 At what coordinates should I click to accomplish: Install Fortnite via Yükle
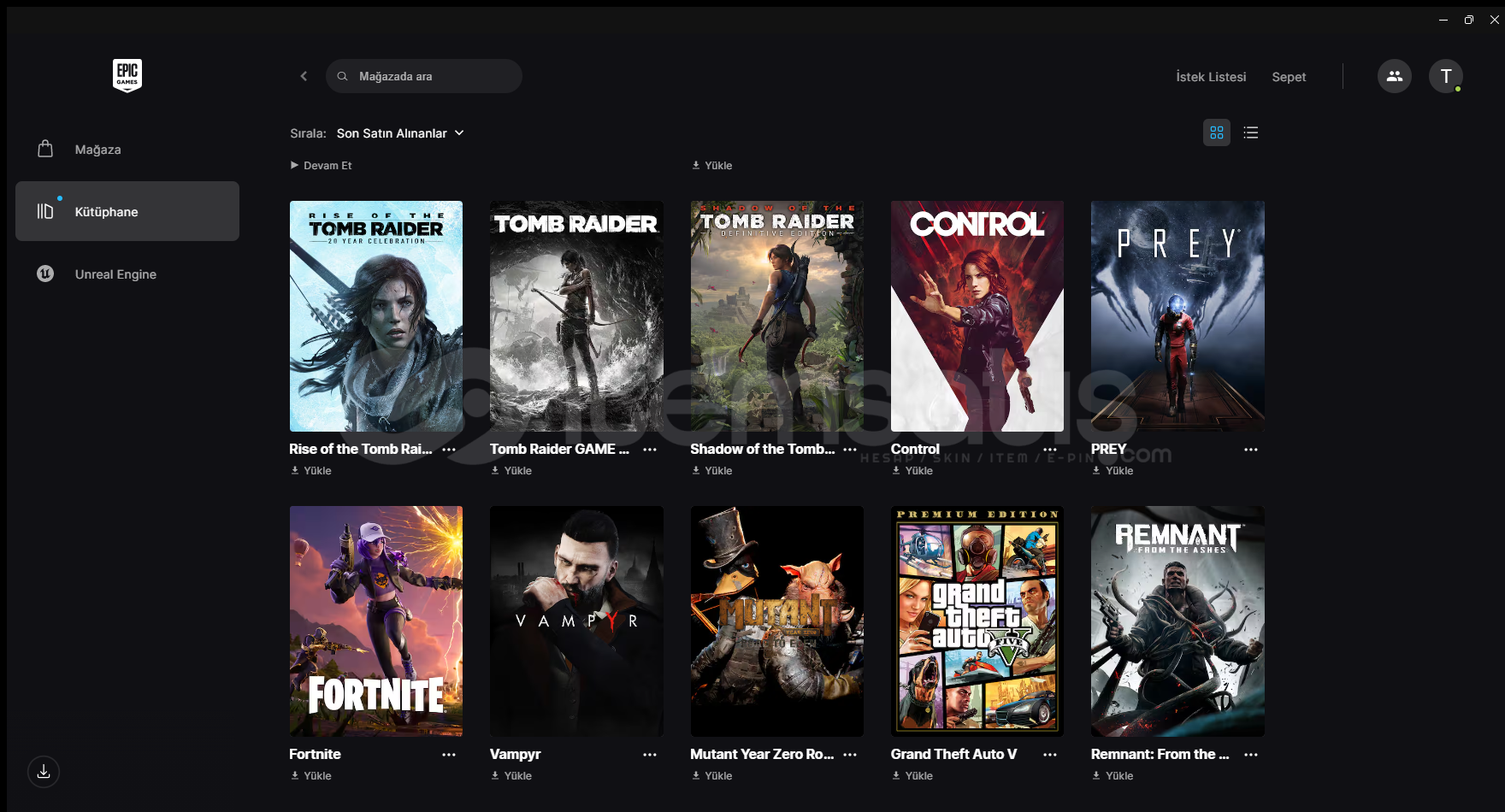click(311, 776)
